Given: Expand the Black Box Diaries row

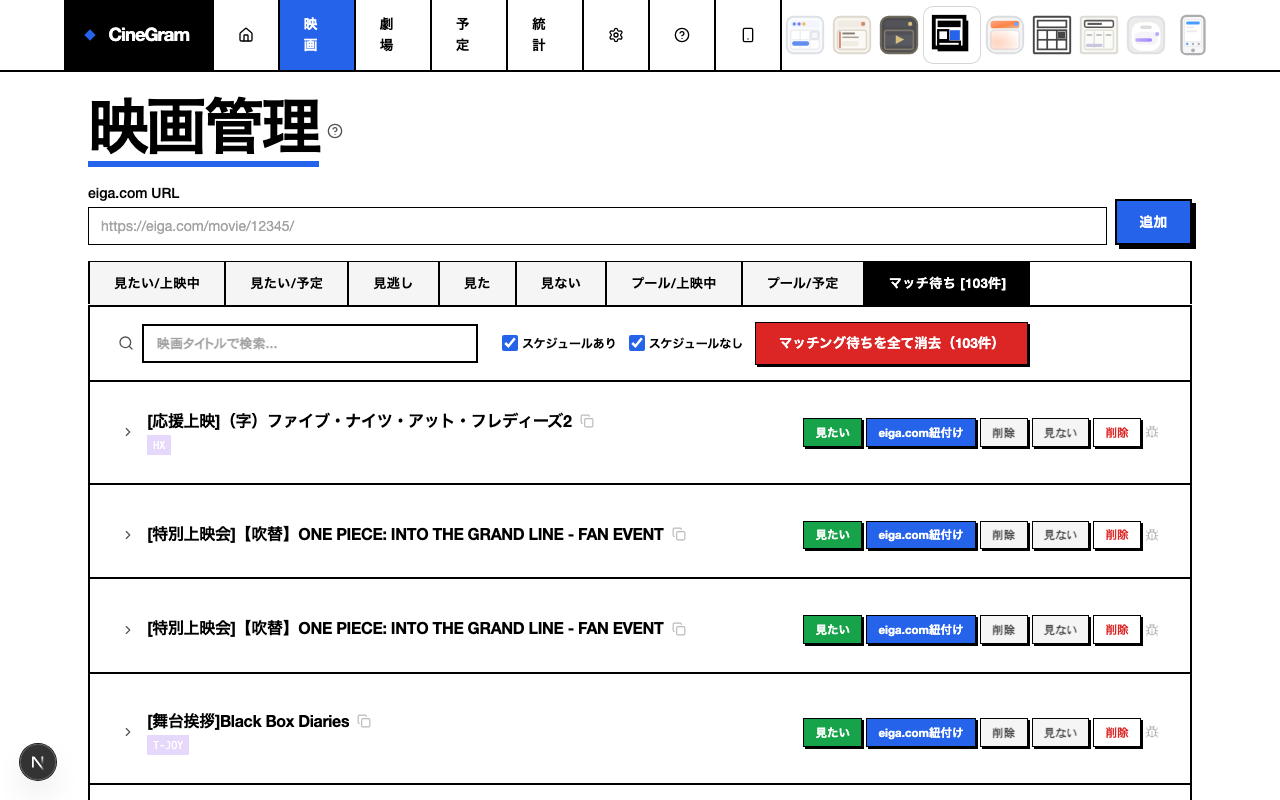Looking at the screenshot, I should click(x=128, y=732).
